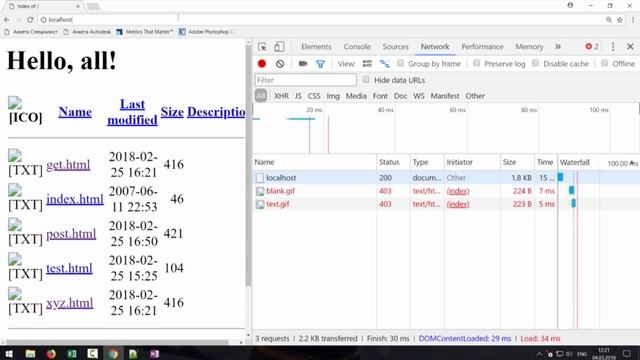
Task: Filter requests by JS
Action: [298, 96]
